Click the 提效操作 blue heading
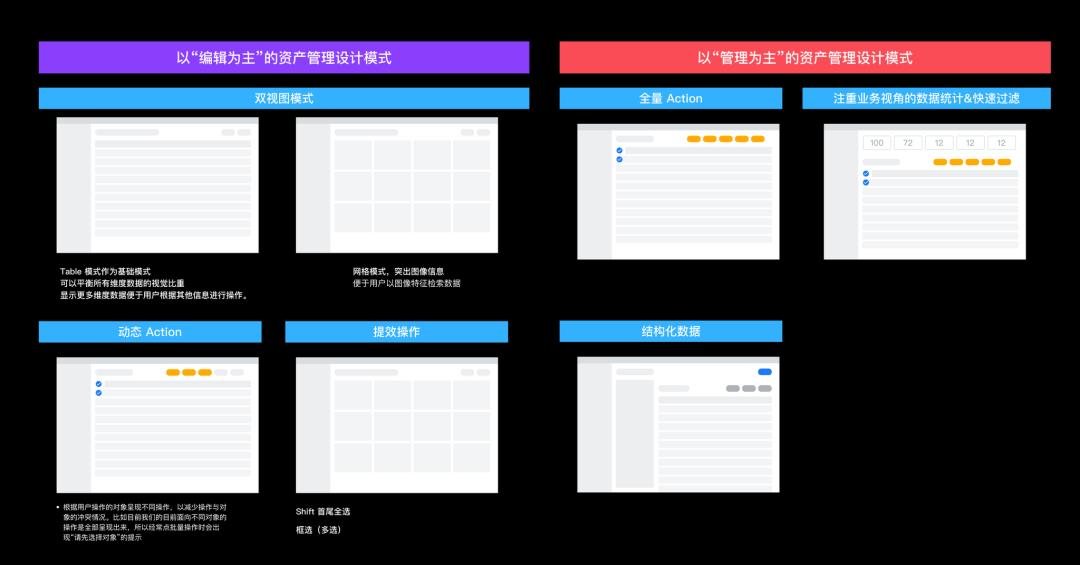Screen dimensions: 1080x565 coord(396,332)
